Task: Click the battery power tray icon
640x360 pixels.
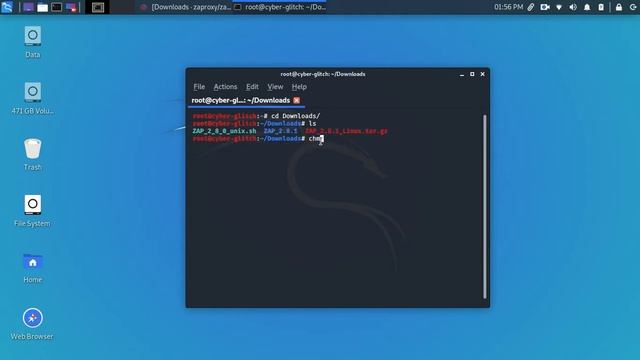Action: coord(601,7)
